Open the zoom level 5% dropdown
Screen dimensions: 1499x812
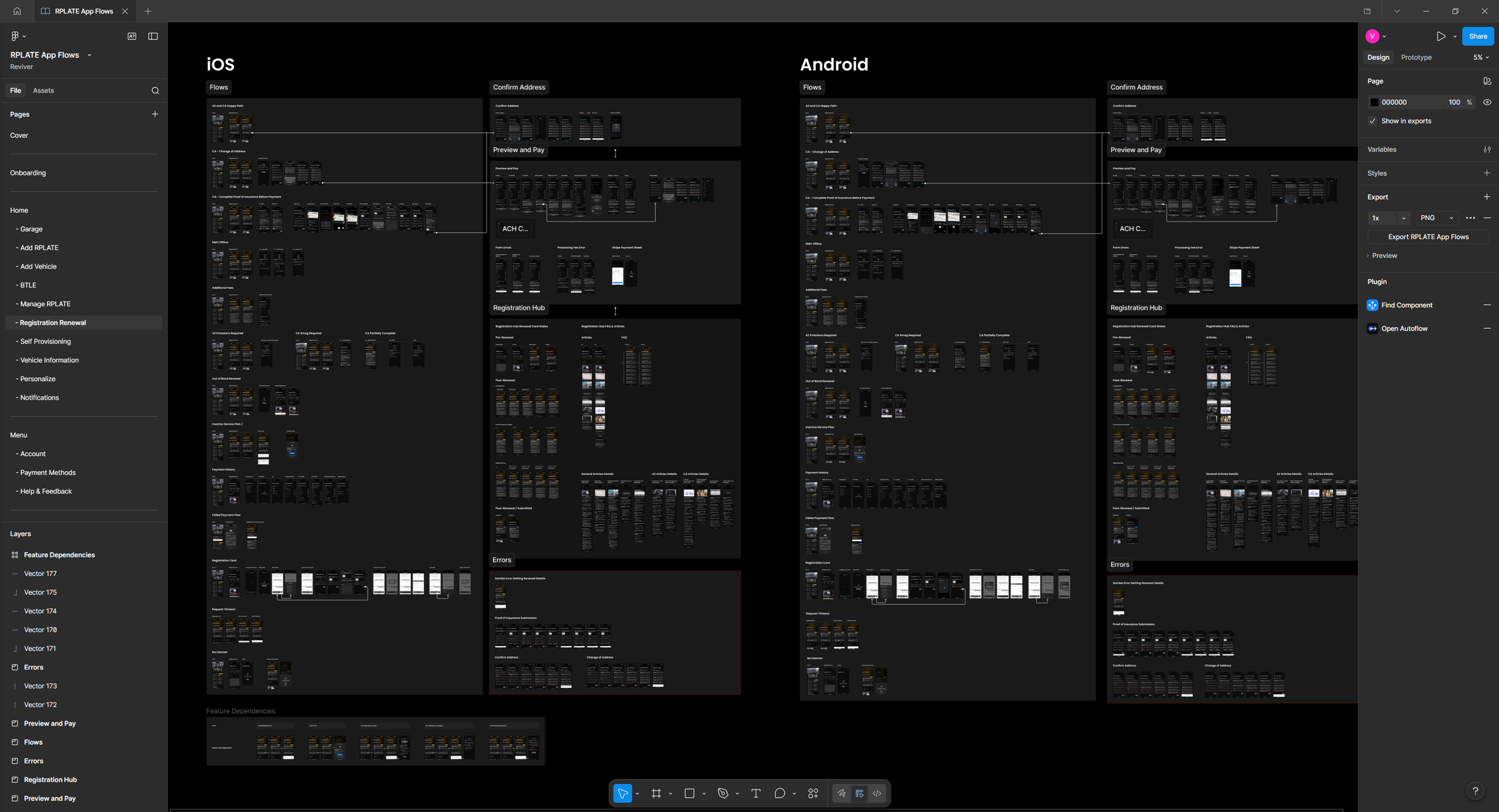(1481, 58)
